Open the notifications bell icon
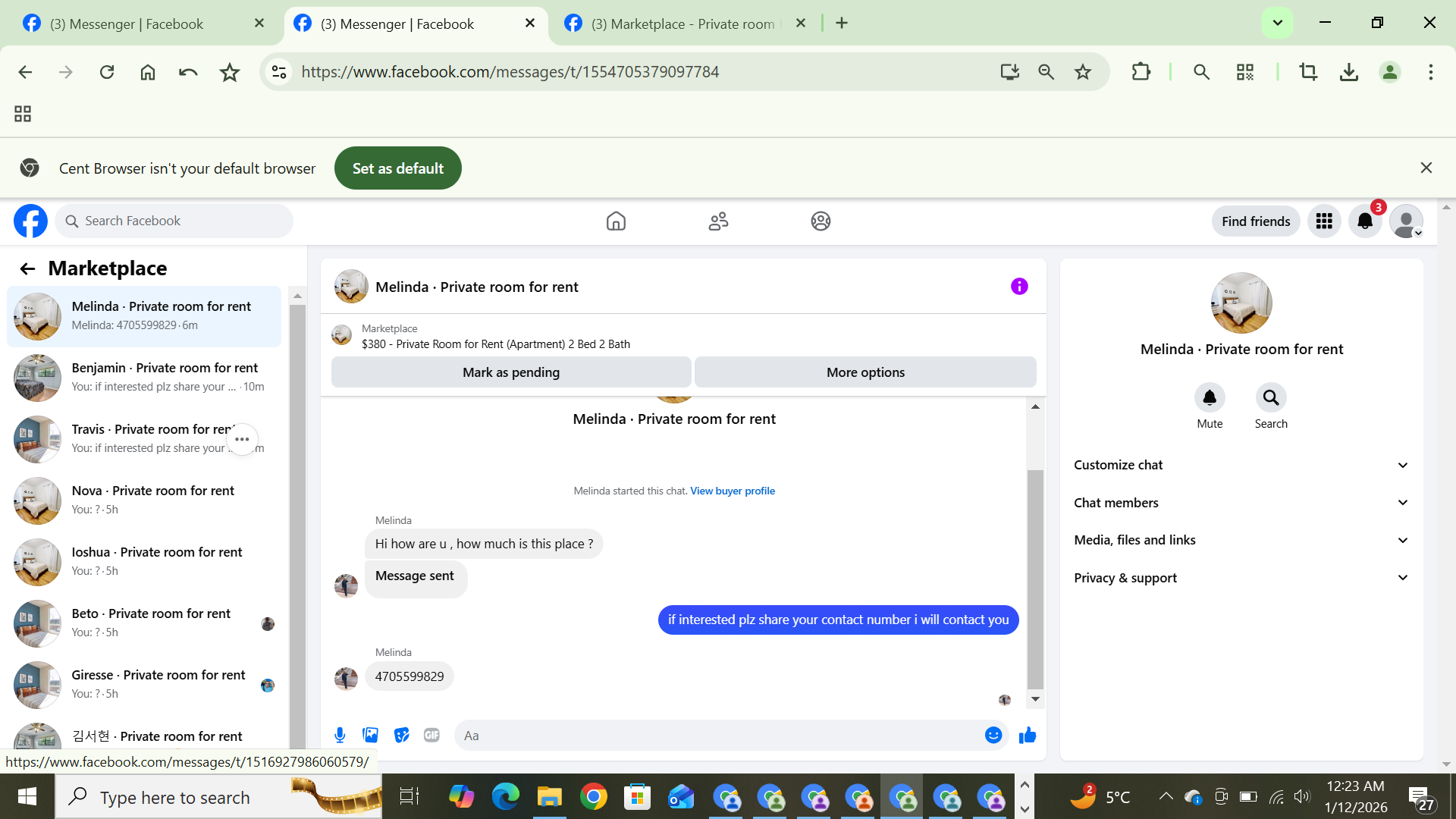1456x819 pixels. pyautogui.click(x=1365, y=221)
